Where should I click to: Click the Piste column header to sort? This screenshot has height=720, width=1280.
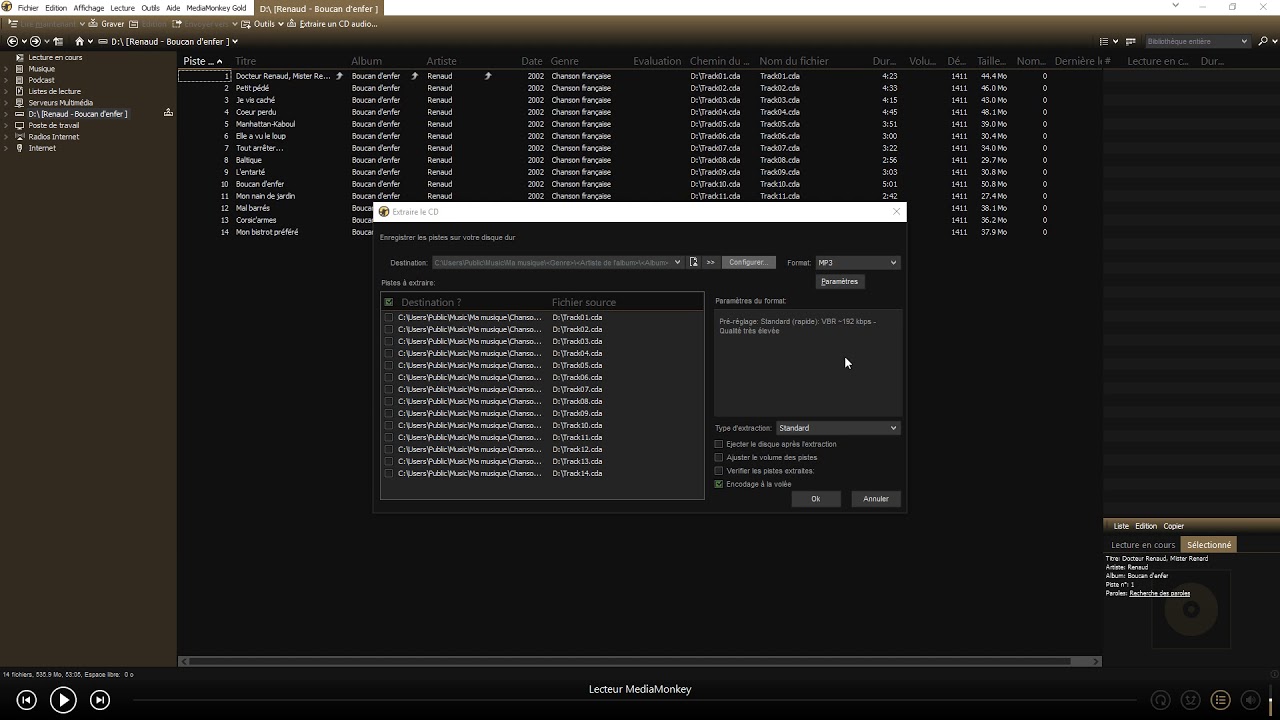(x=204, y=61)
